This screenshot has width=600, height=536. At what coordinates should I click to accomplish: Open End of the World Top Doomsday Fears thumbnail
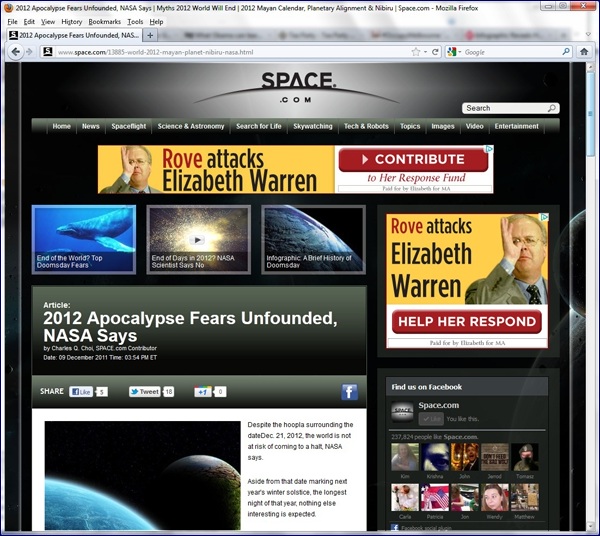pyautogui.click(x=84, y=239)
